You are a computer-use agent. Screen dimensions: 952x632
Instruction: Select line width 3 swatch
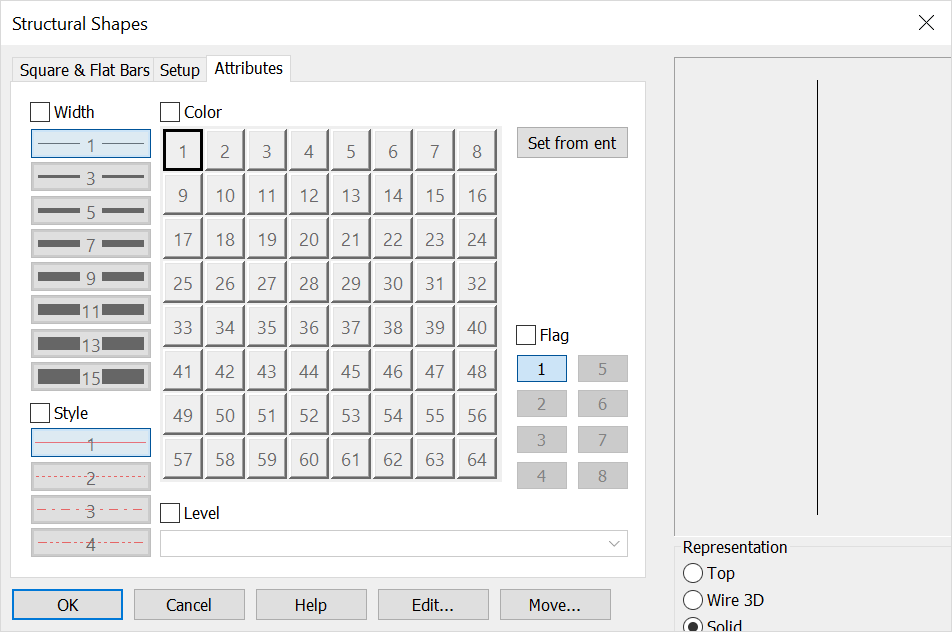point(90,177)
